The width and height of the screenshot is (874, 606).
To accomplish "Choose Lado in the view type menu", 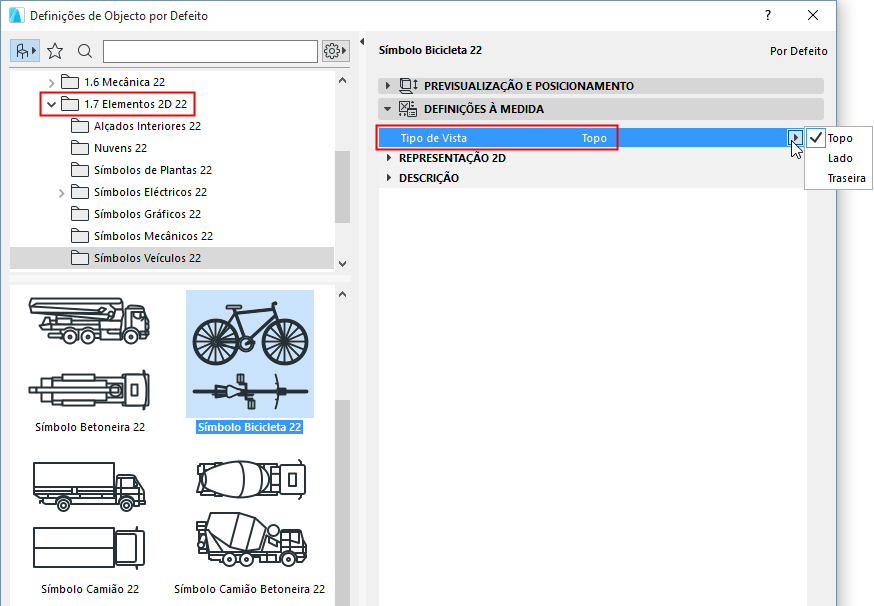I will [x=839, y=158].
